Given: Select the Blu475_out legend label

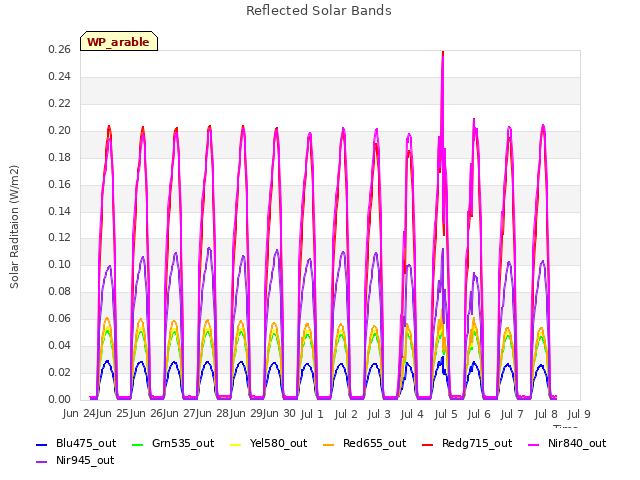Looking at the screenshot, I should pyautogui.click(x=86, y=444).
